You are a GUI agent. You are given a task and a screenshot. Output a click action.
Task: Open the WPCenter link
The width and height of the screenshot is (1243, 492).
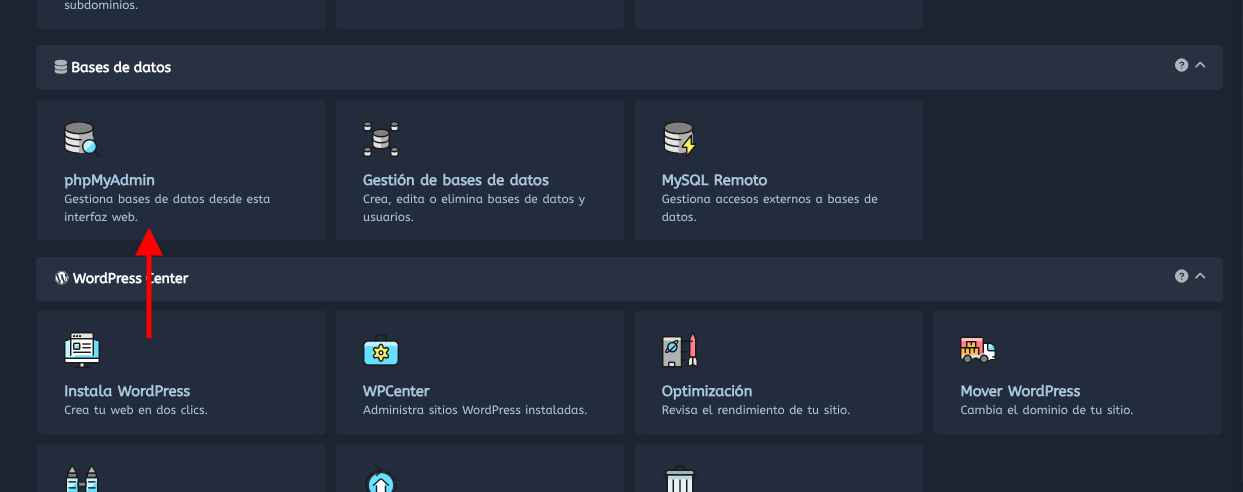(396, 391)
